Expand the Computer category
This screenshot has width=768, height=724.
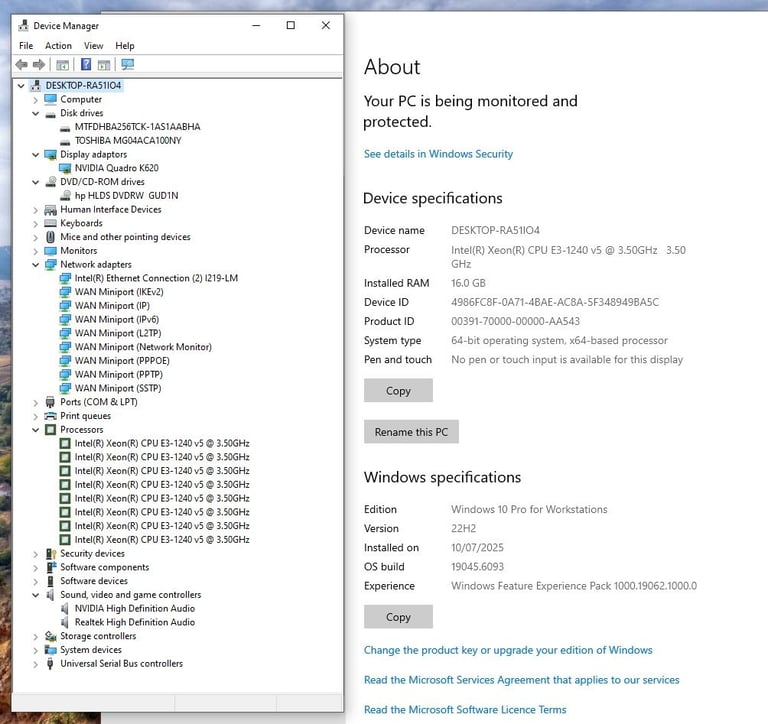click(x=35, y=100)
